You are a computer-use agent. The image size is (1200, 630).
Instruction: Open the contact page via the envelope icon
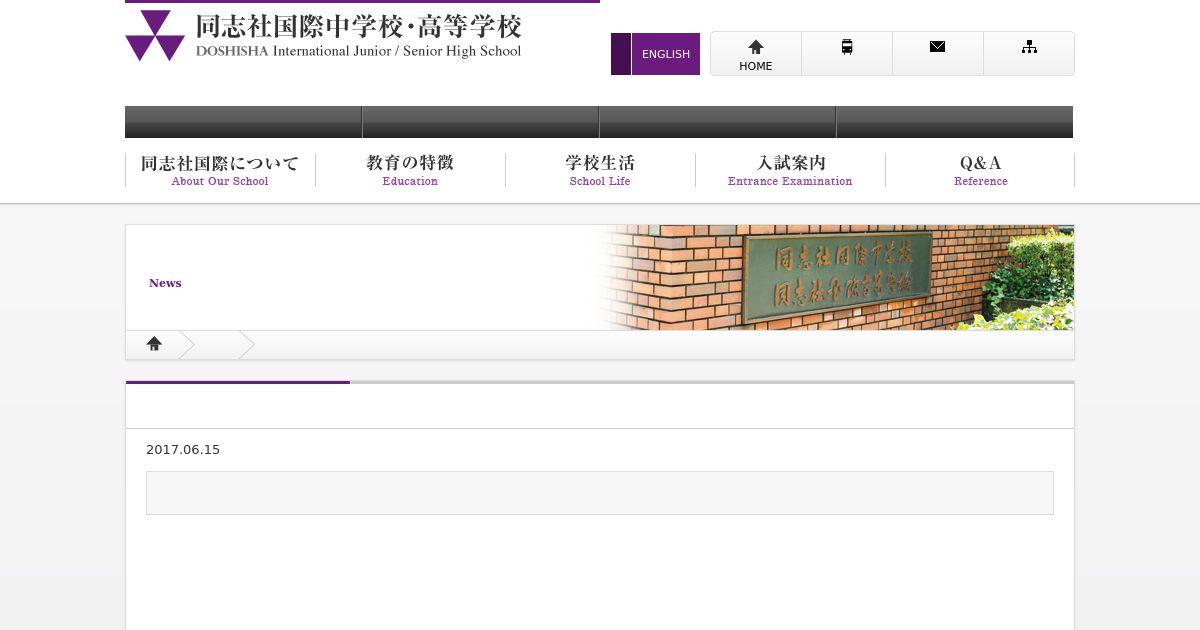coord(938,54)
